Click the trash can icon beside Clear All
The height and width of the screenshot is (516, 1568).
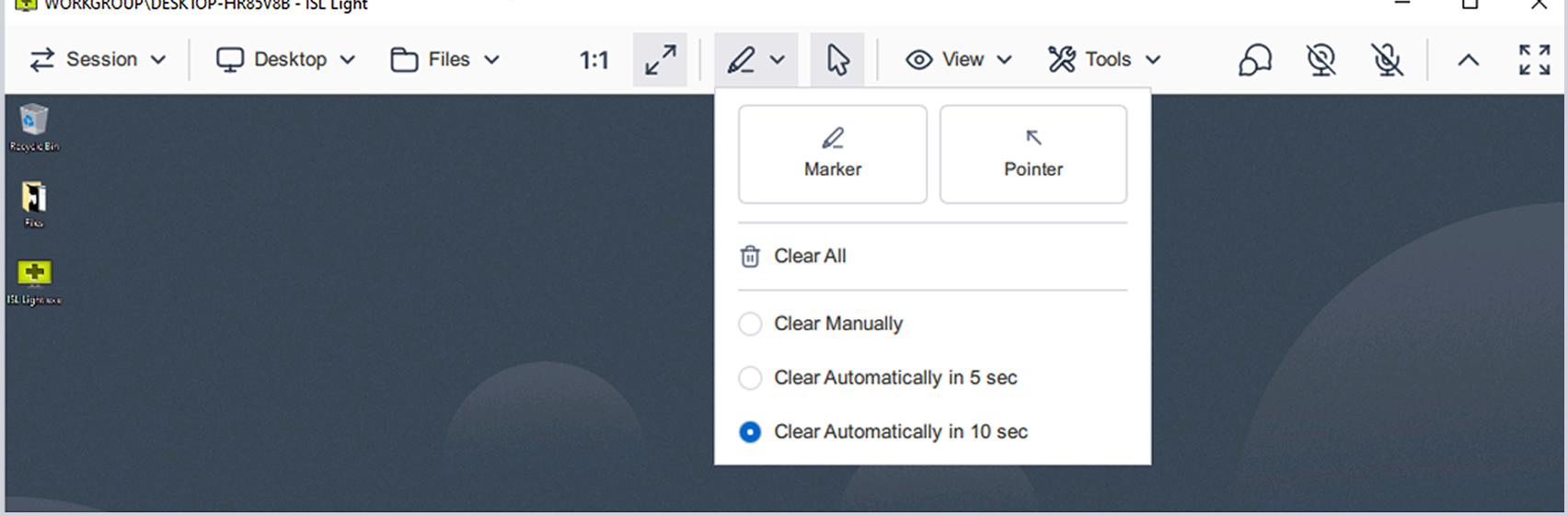click(750, 257)
